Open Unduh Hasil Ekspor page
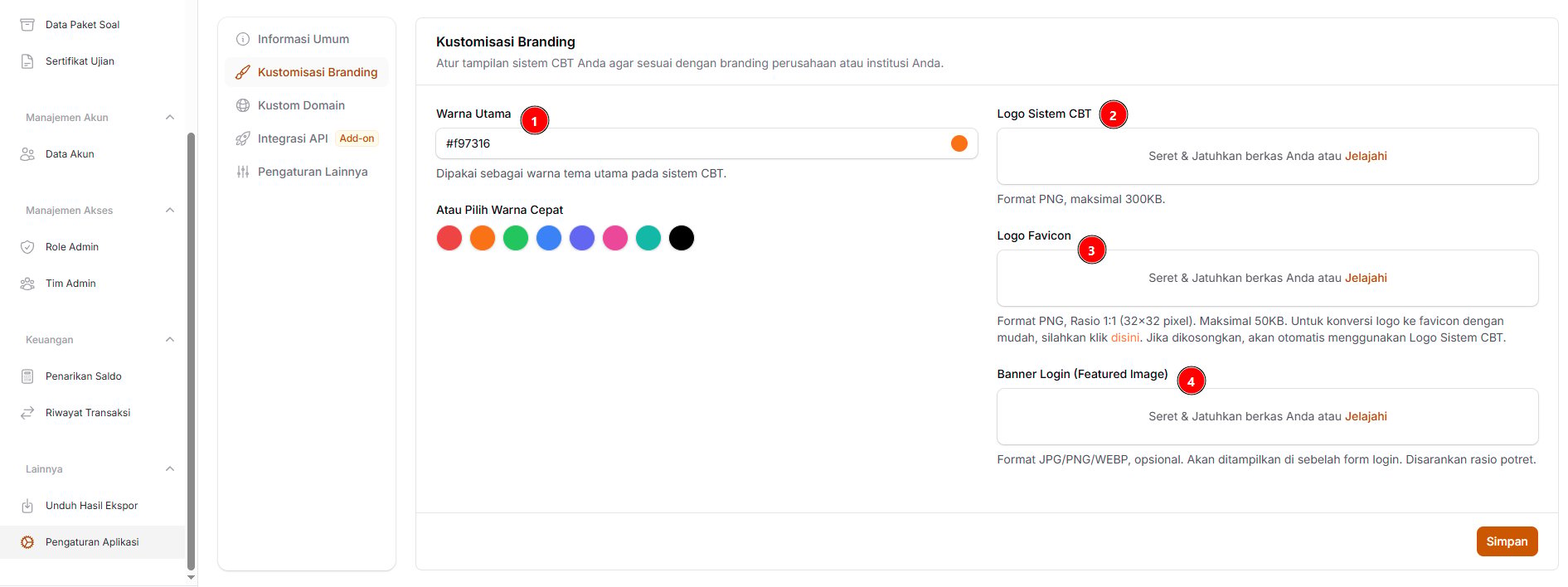This screenshot has height=587, width=1568. [92, 506]
